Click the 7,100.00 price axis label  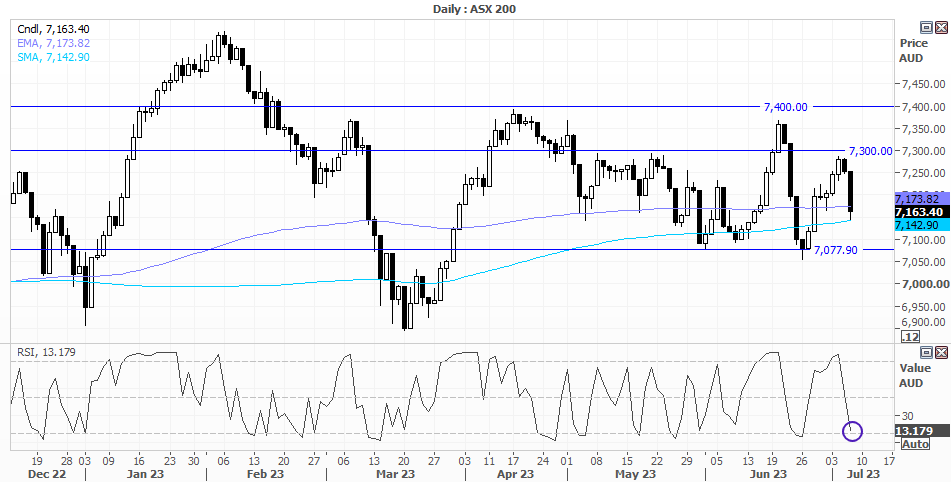924,240
